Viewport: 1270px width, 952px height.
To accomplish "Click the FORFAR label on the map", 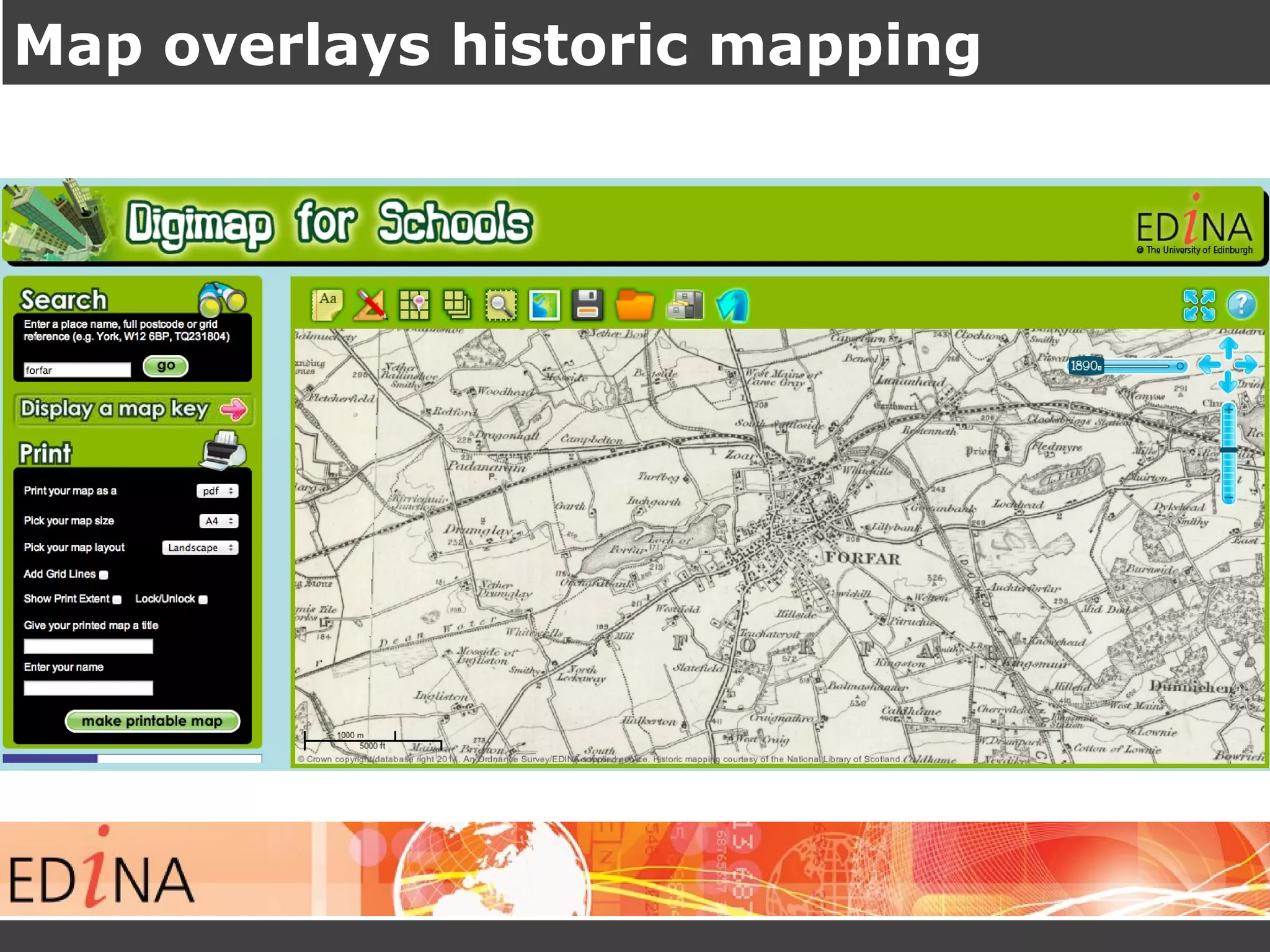I will [x=863, y=558].
